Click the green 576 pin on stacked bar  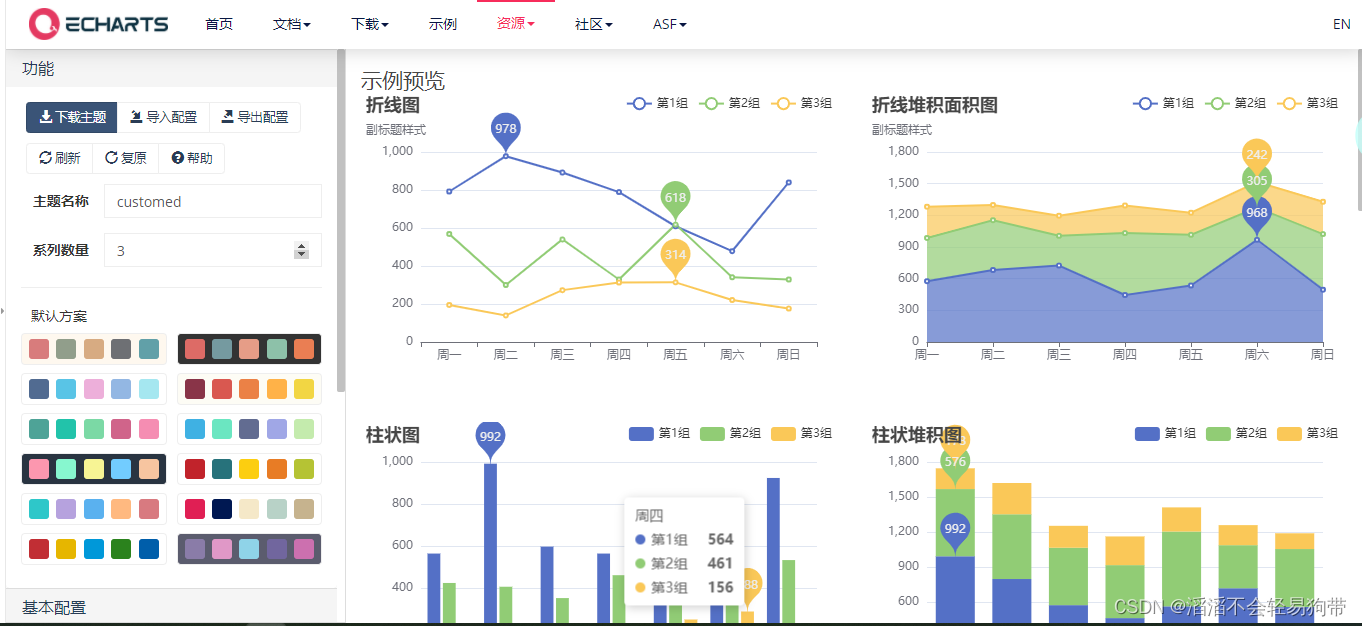coord(955,462)
